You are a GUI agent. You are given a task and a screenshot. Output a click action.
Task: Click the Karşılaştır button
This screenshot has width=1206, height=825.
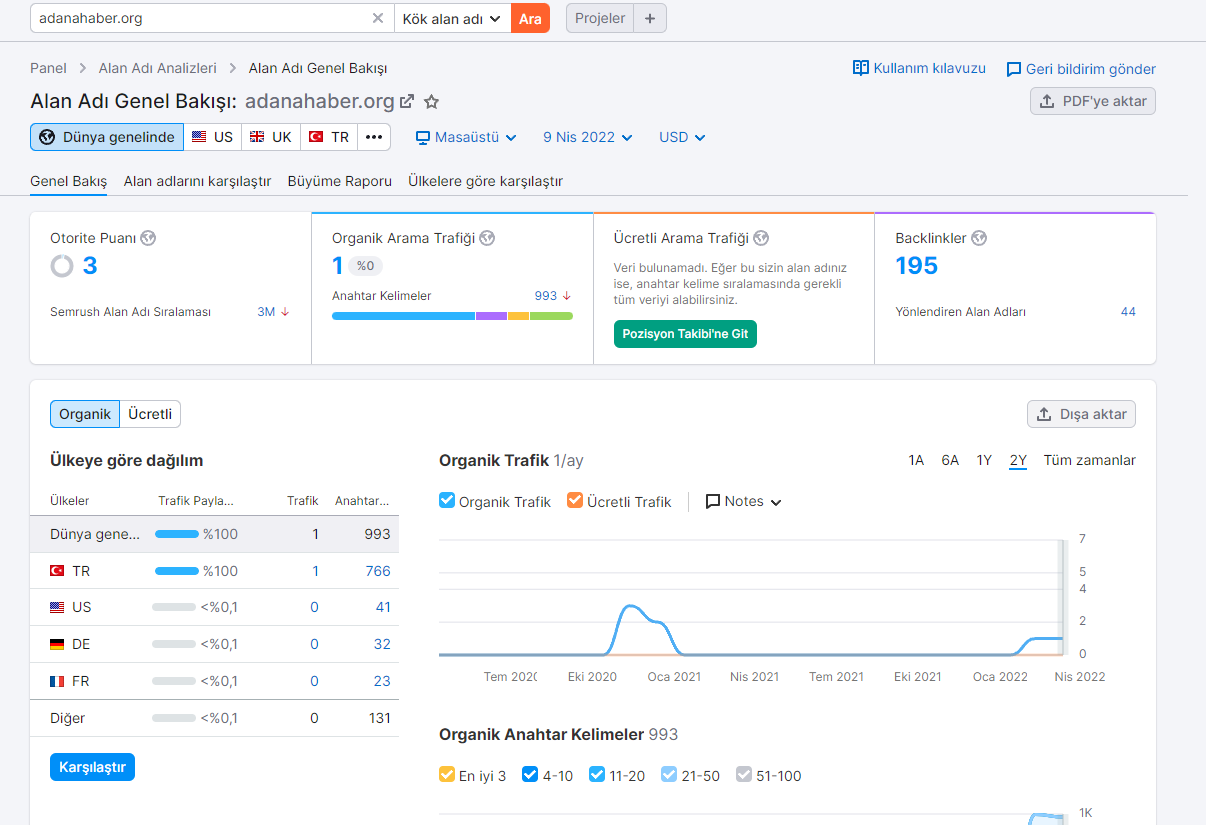point(92,767)
